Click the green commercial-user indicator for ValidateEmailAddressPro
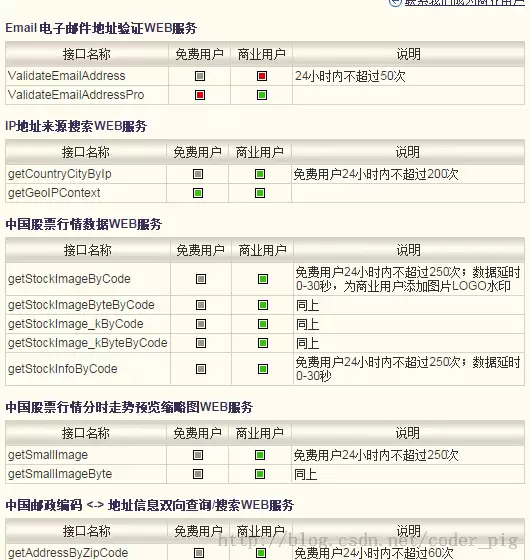The height and width of the screenshot is (560, 530). 262,95
